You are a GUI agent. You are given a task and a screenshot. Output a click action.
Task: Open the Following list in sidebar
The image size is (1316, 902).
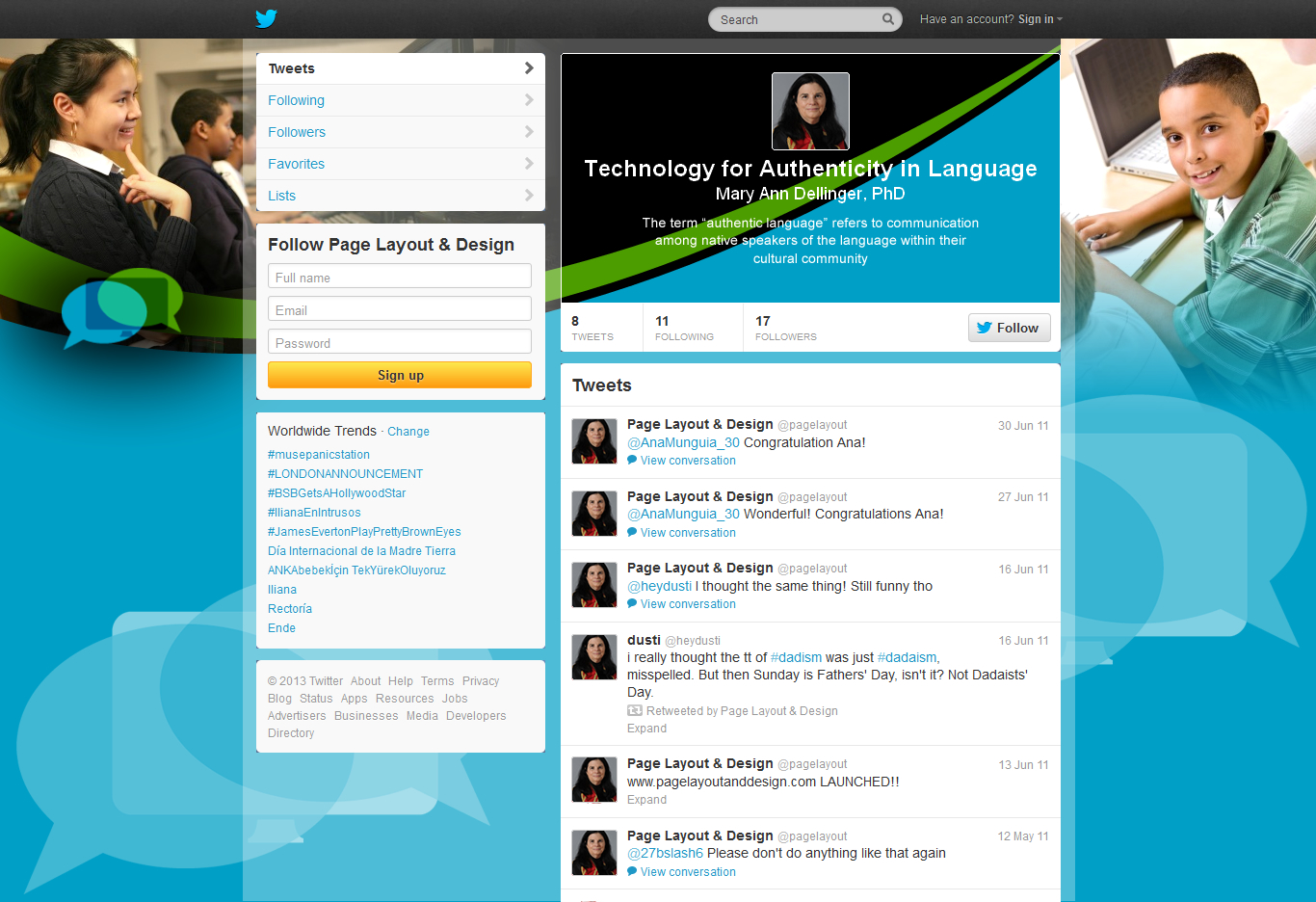click(297, 100)
